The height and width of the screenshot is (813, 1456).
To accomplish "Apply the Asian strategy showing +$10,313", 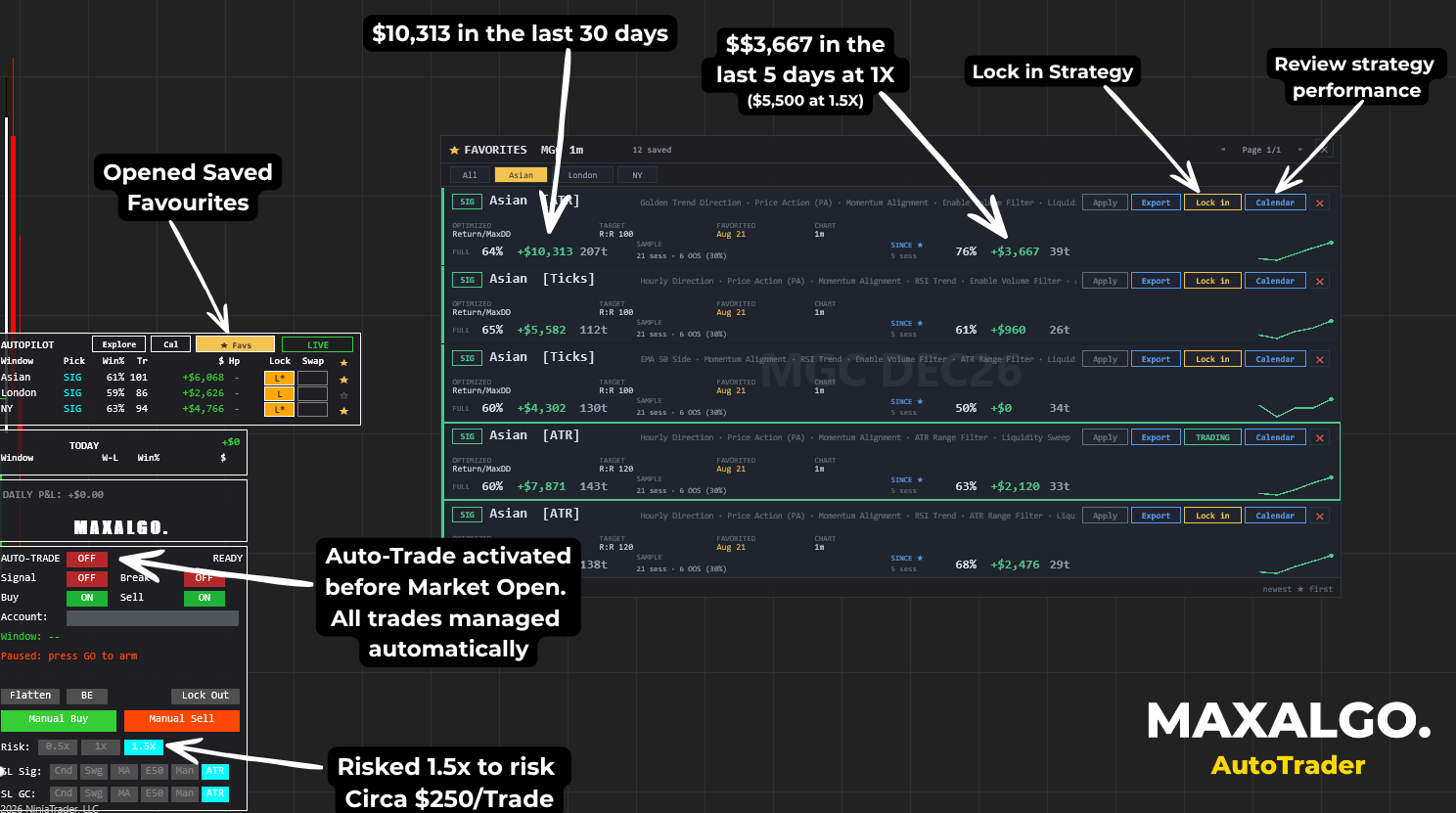I will [1105, 203].
